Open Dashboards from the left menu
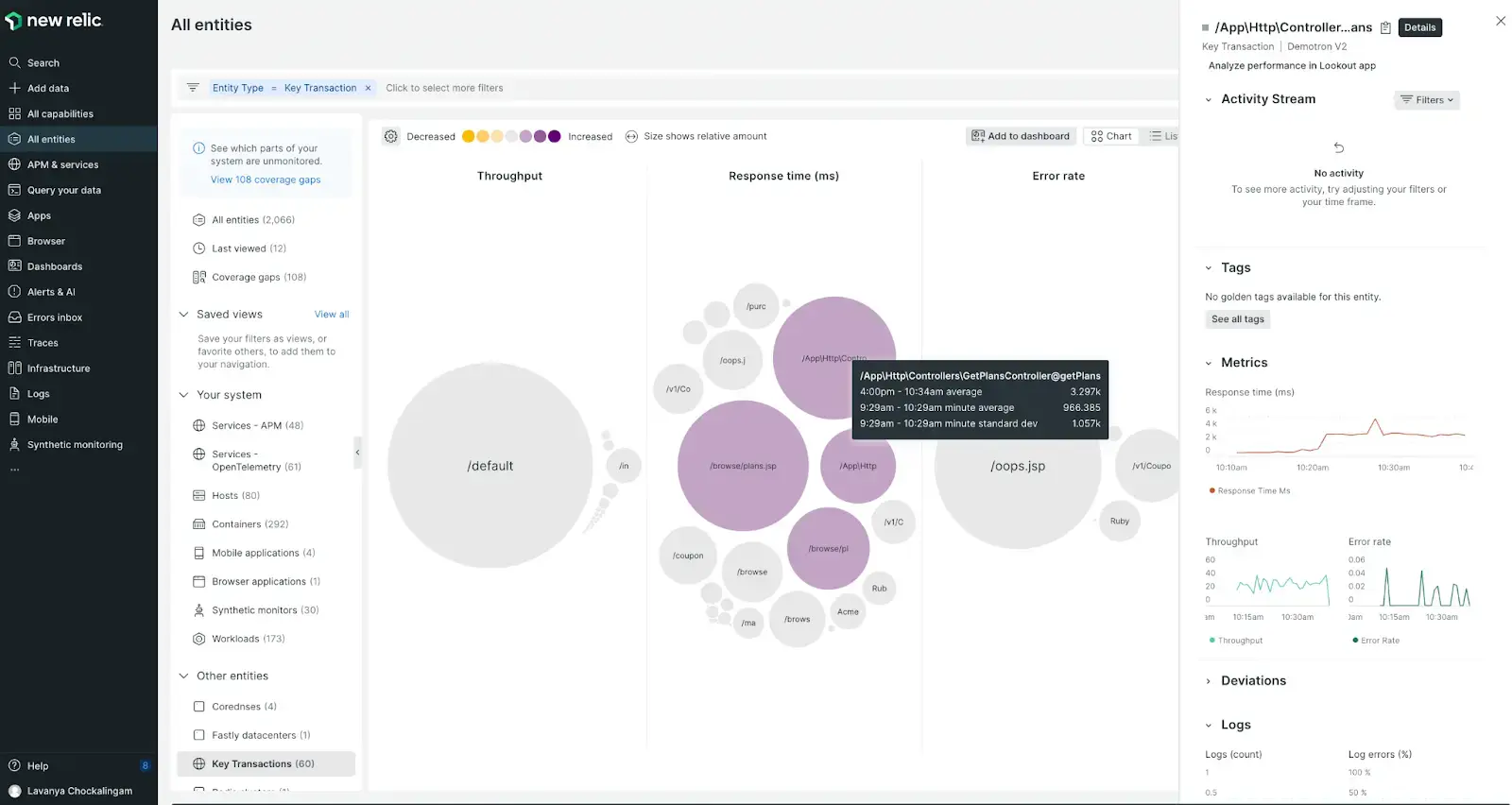Image resolution: width=1512 pixels, height=805 pixels. 55,266
